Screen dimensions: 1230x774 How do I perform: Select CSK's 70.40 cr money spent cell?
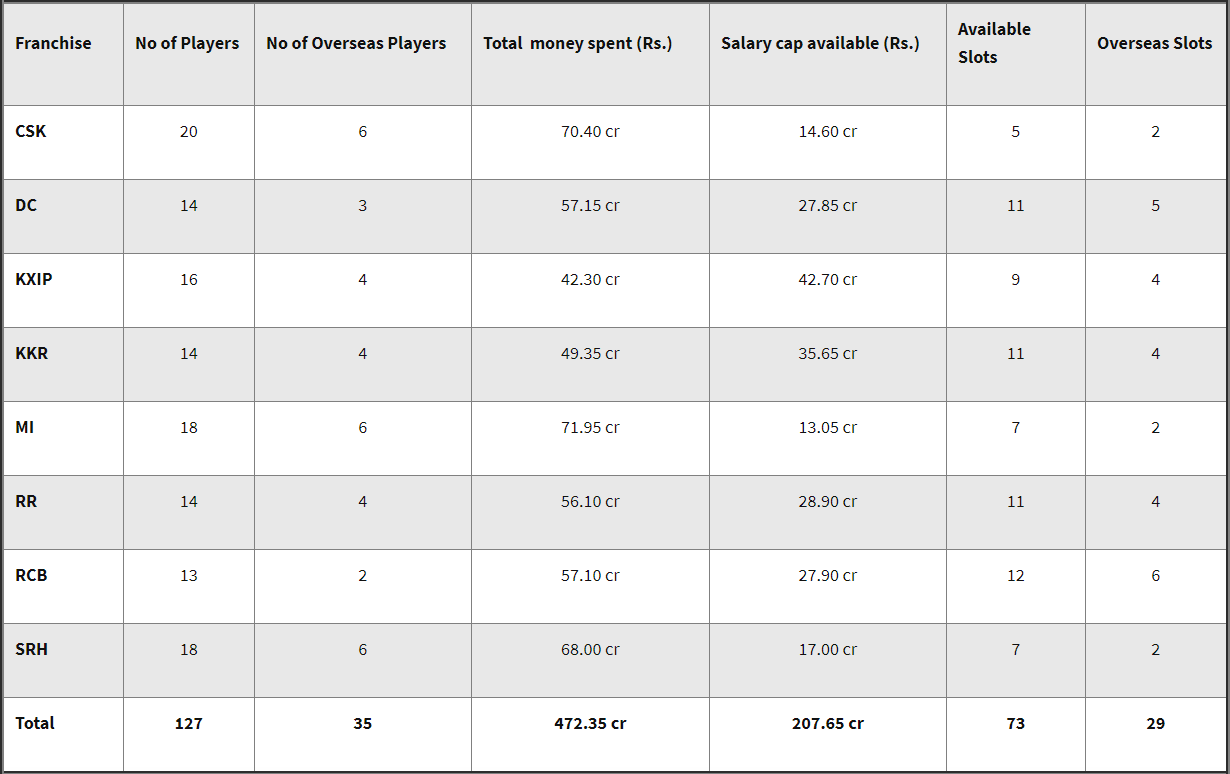(x=590, y=131)
